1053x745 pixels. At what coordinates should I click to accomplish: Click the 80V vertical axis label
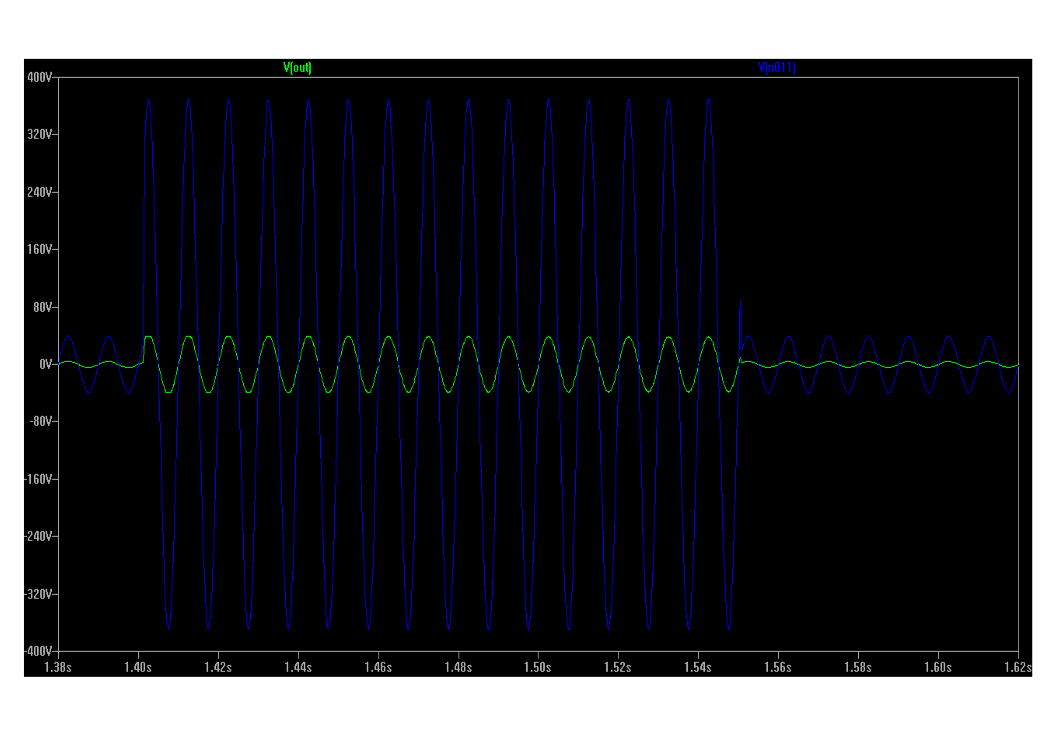pos(42,308)
